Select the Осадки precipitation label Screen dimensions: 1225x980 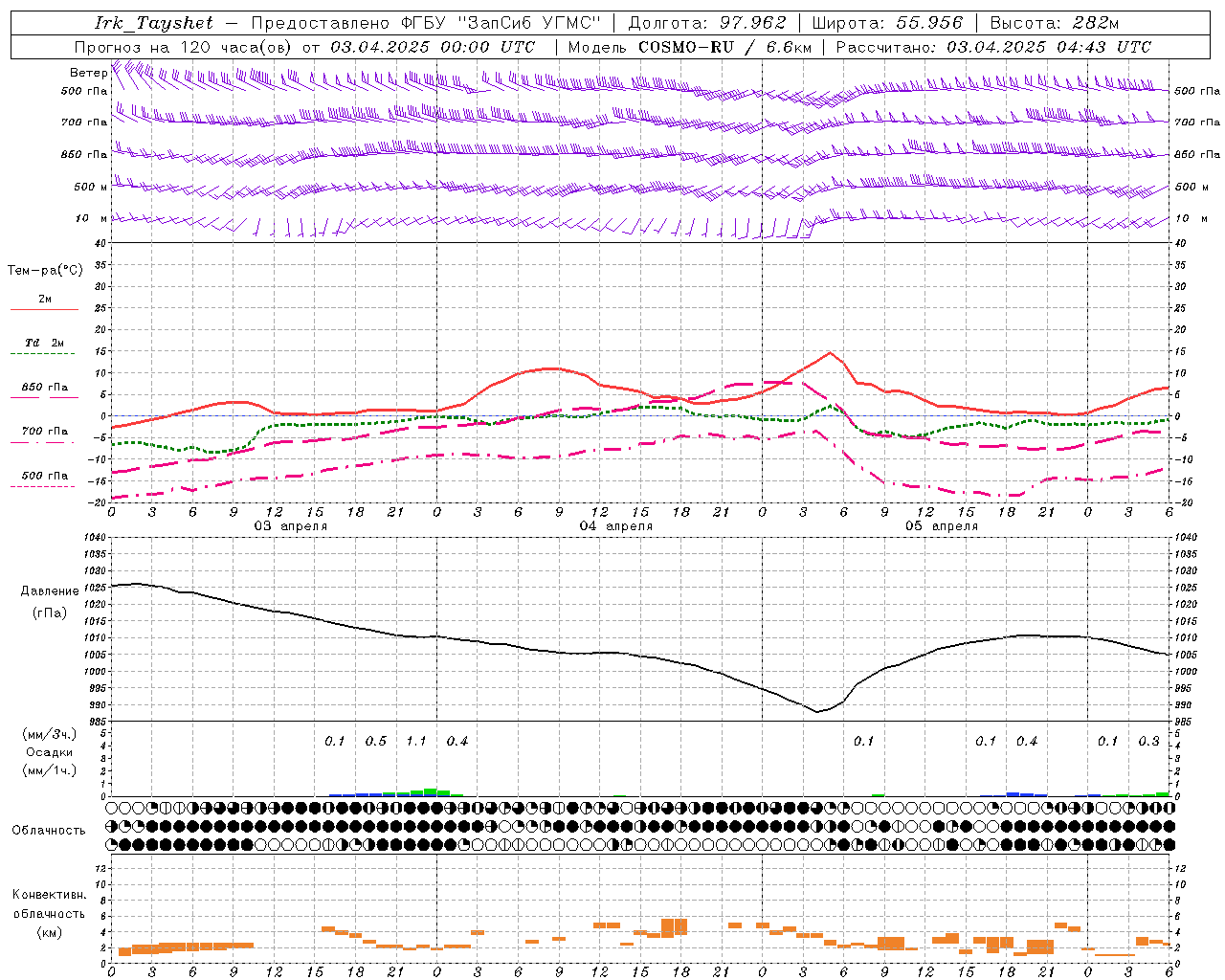(49, 753)
